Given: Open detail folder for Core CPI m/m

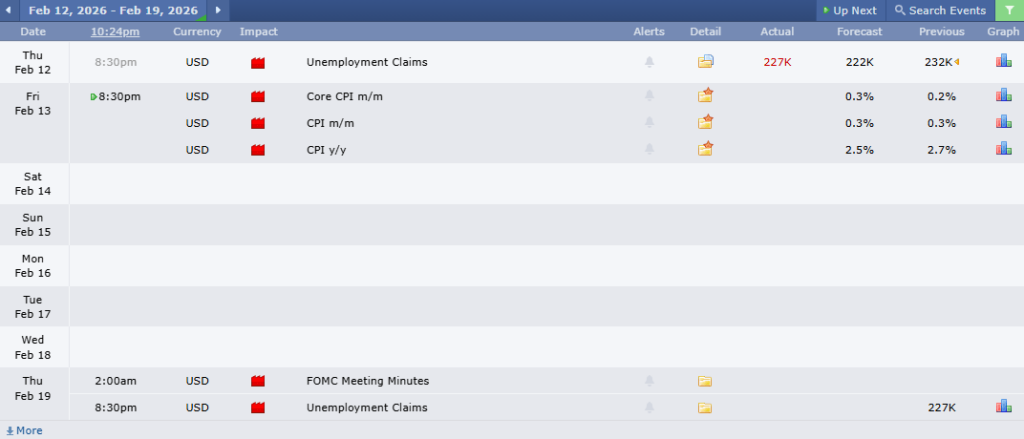Looking at the screenshot, I should (x=706, y=96).
